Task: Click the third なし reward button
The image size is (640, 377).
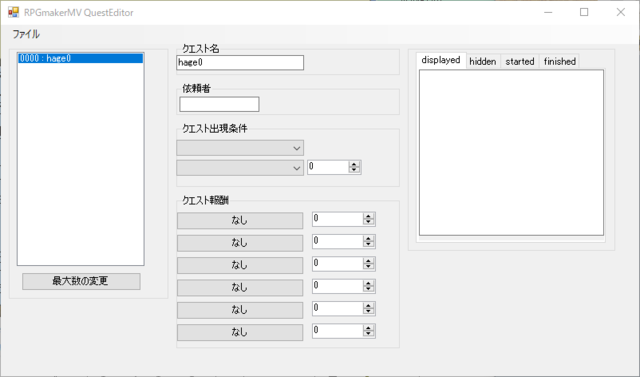Action: [x=240, y=265]
